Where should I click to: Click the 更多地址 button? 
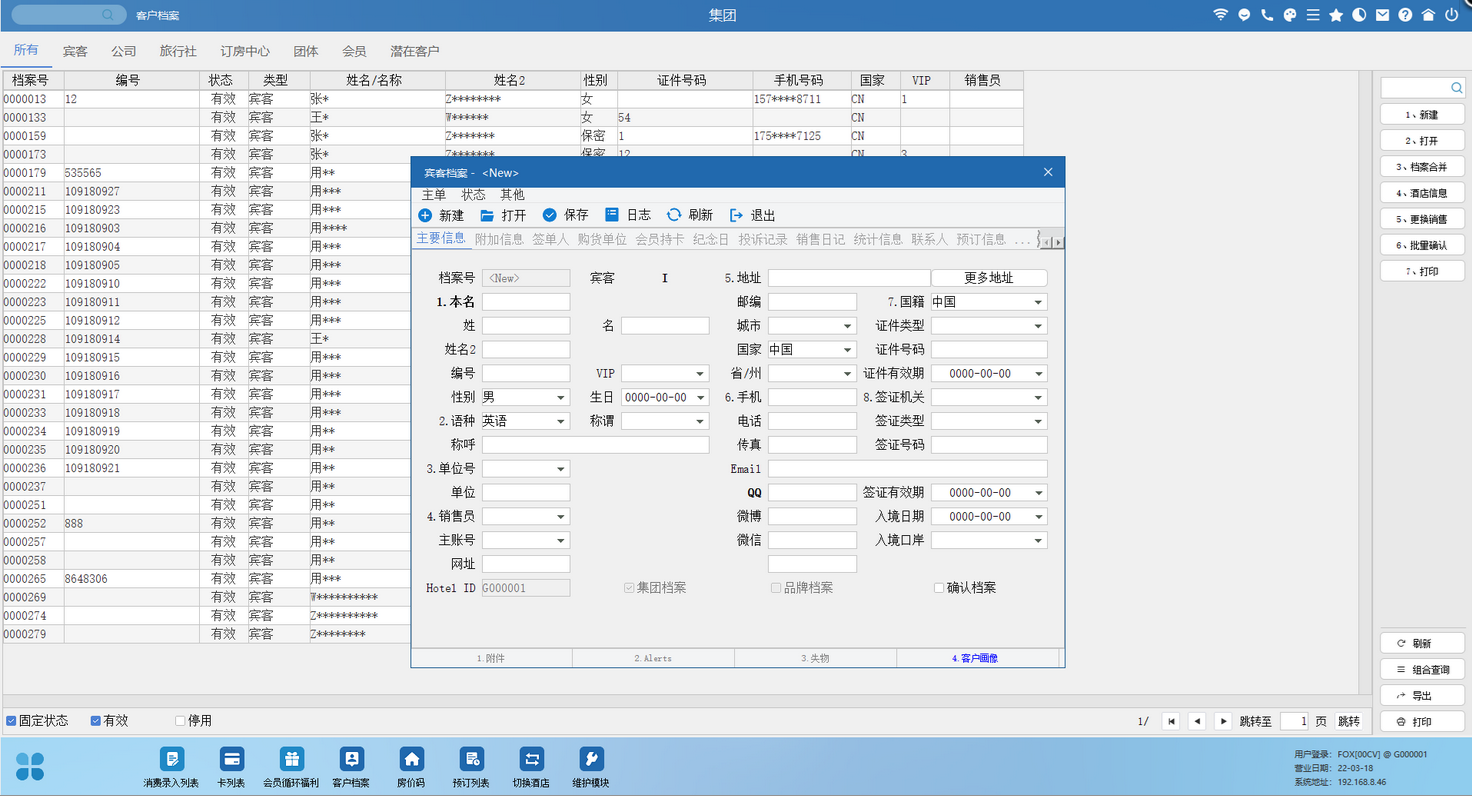[988, 278]
